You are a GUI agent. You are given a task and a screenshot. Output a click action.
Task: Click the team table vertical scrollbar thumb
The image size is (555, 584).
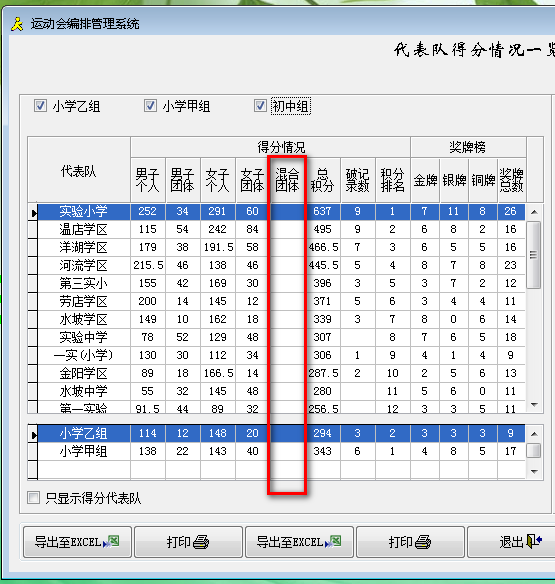click(534, 255)
